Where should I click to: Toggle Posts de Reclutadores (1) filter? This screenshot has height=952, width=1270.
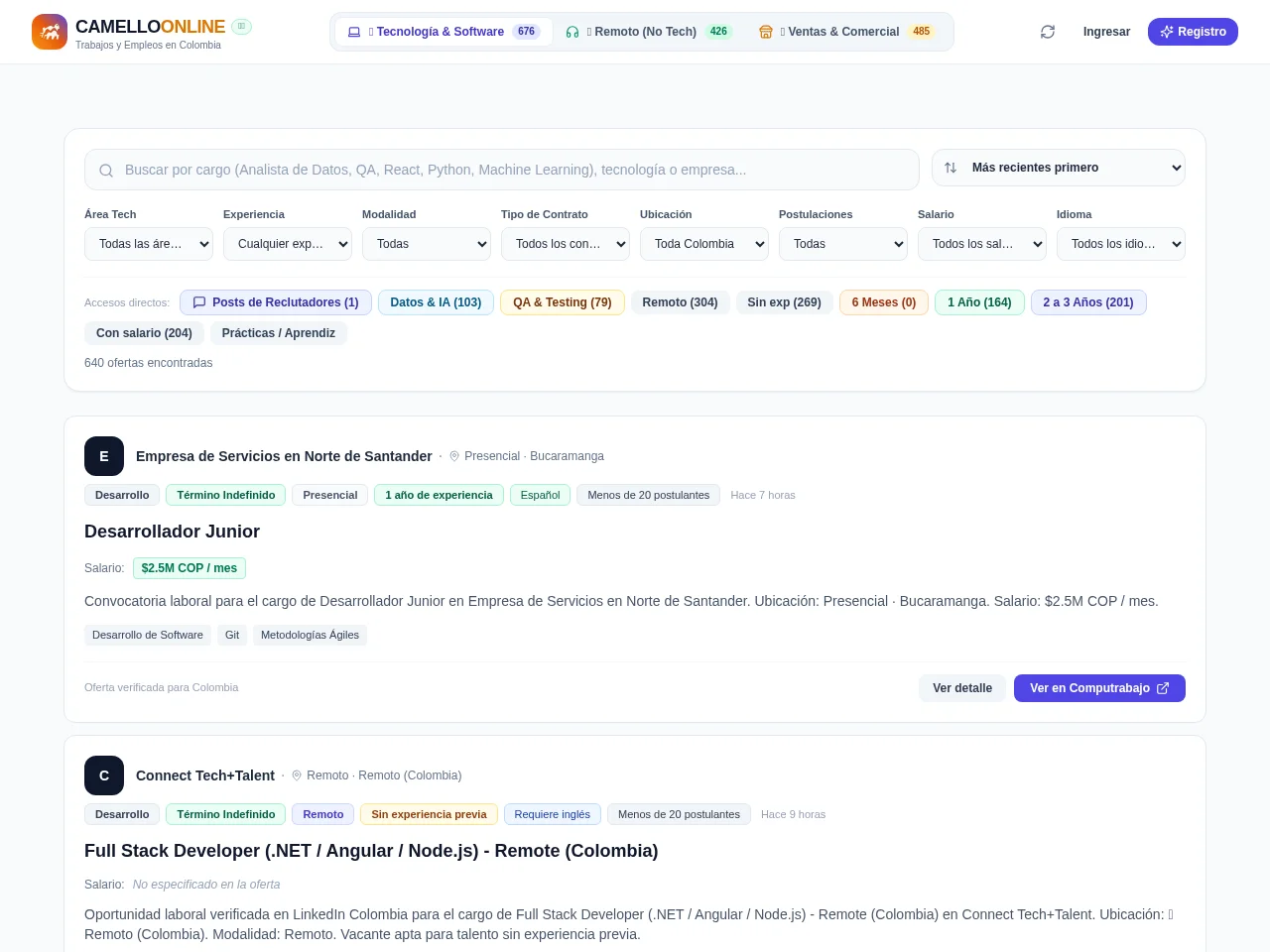[276, 302]
